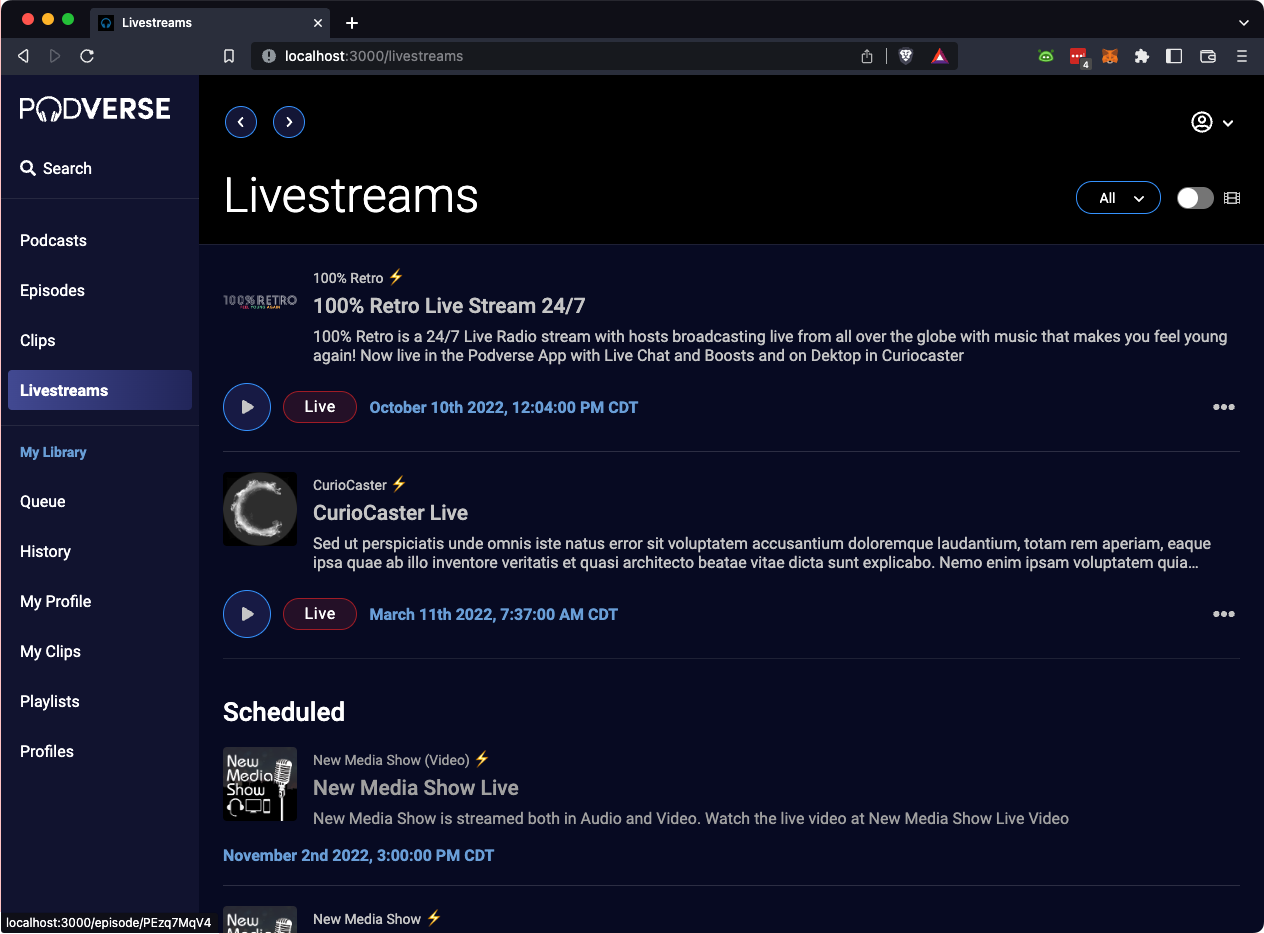
Task: Open the MetaMask extension icon
Action: [x=1110, y=56]
